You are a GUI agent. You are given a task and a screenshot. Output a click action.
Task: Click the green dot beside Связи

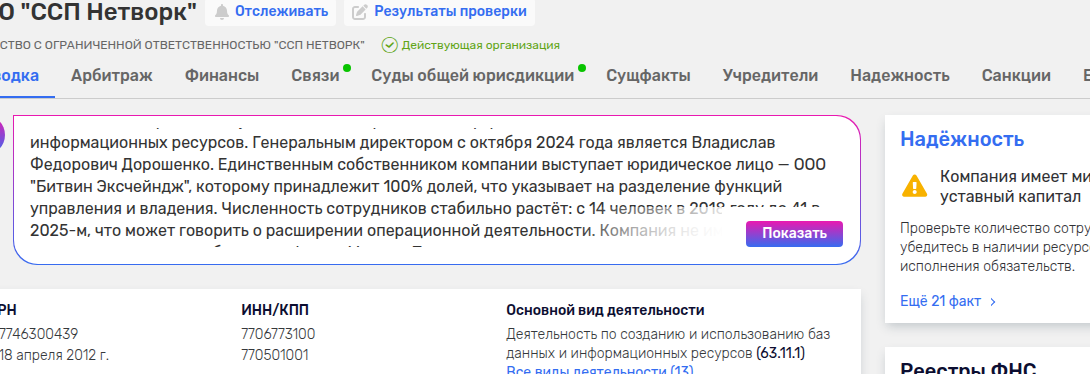pos(347,68)
